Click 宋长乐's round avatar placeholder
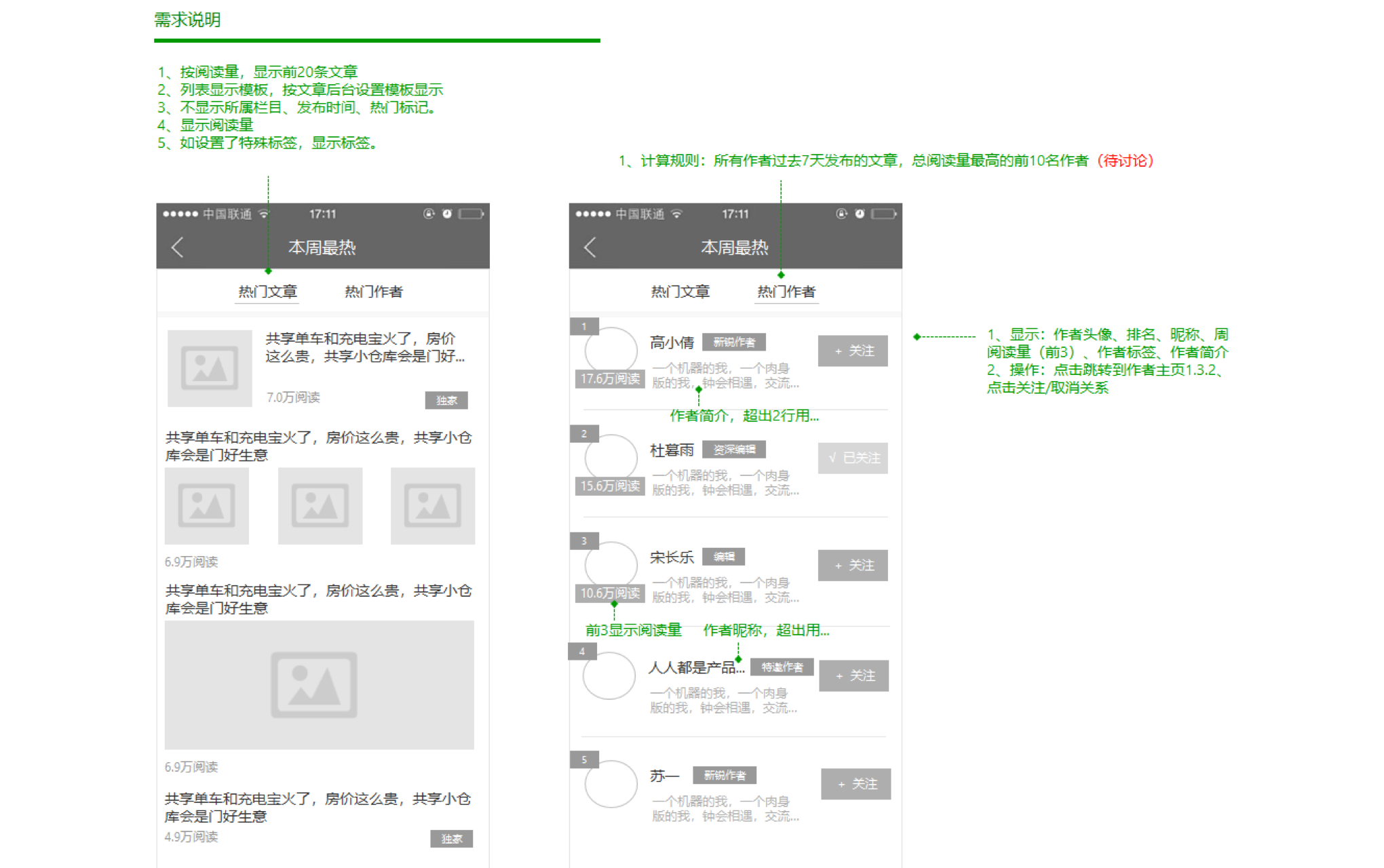This screenshot has height=868, width=1384. 611,565
